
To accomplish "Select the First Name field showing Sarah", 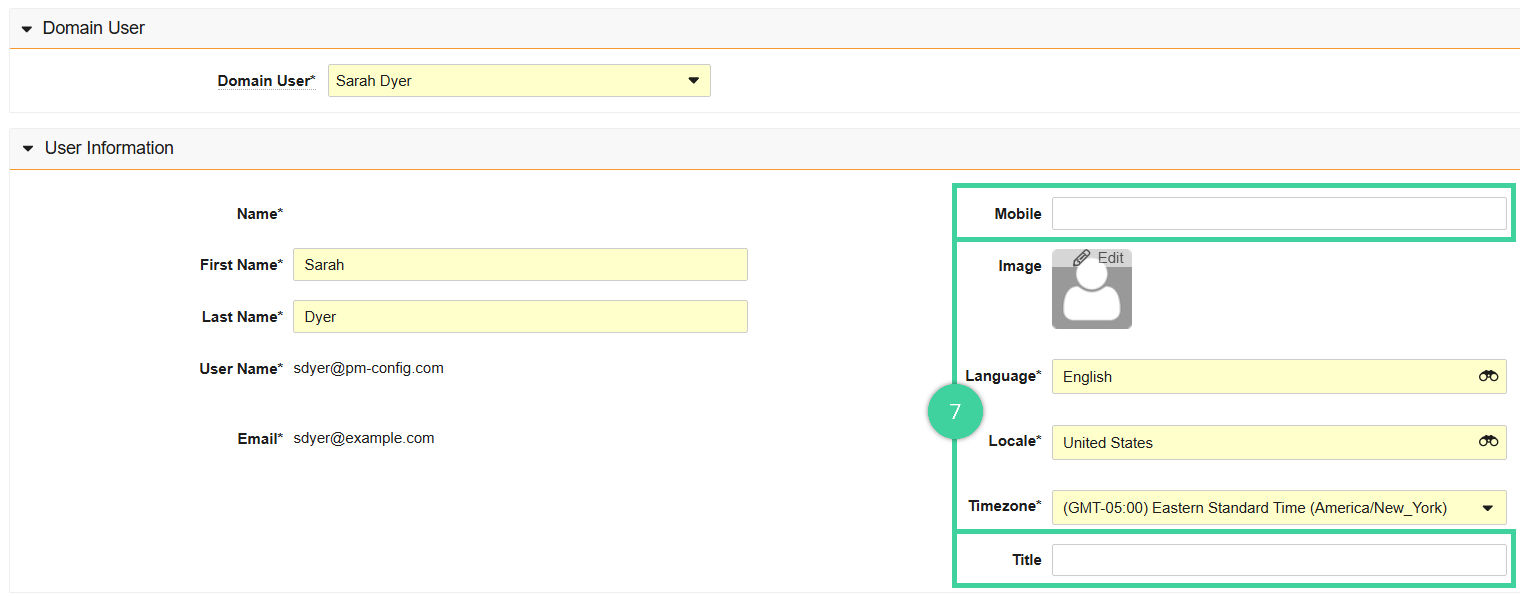I will tap(519, 264).
